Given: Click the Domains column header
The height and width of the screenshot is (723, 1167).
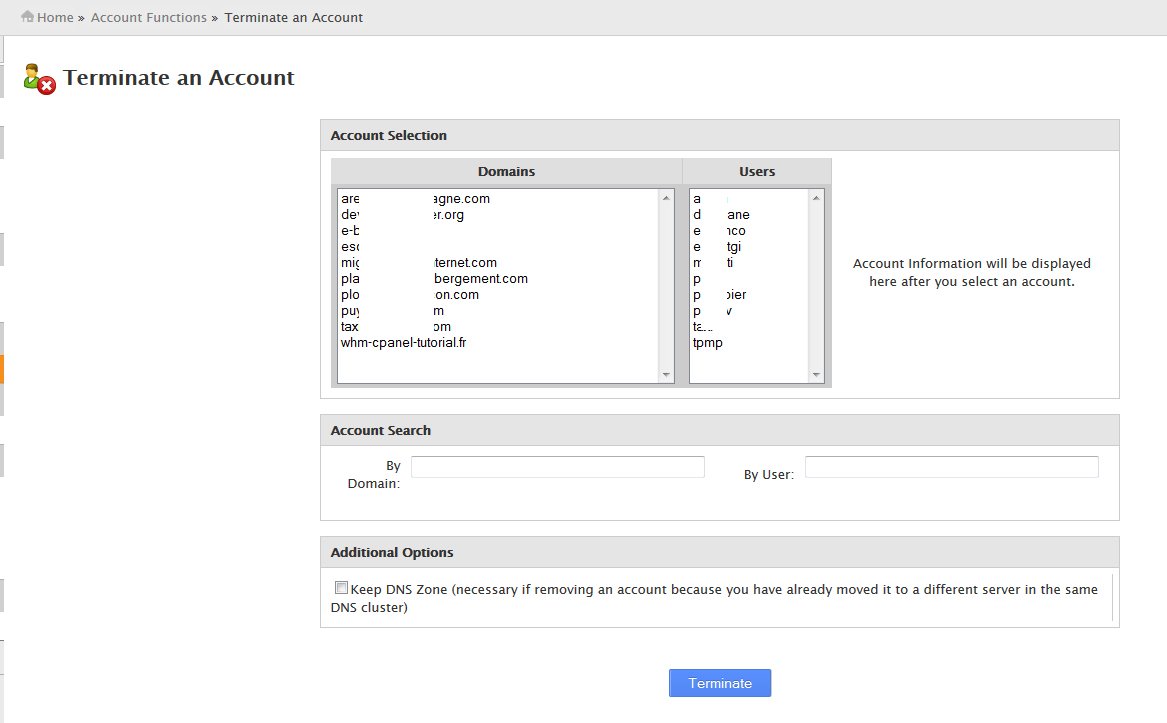Looking at the screenshot, I should tap(506, 171).
